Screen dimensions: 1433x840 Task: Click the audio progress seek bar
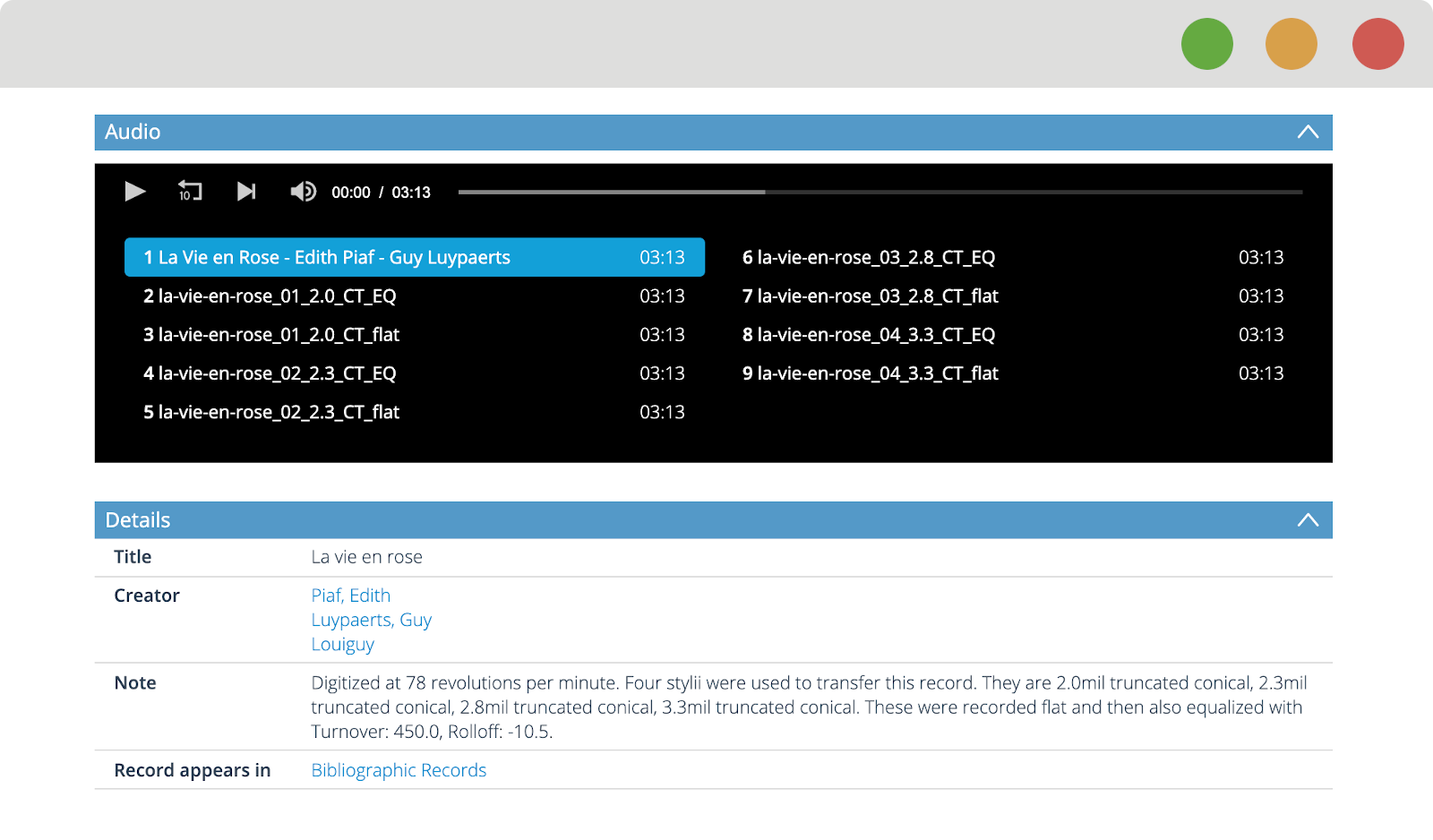pos(880,192)
